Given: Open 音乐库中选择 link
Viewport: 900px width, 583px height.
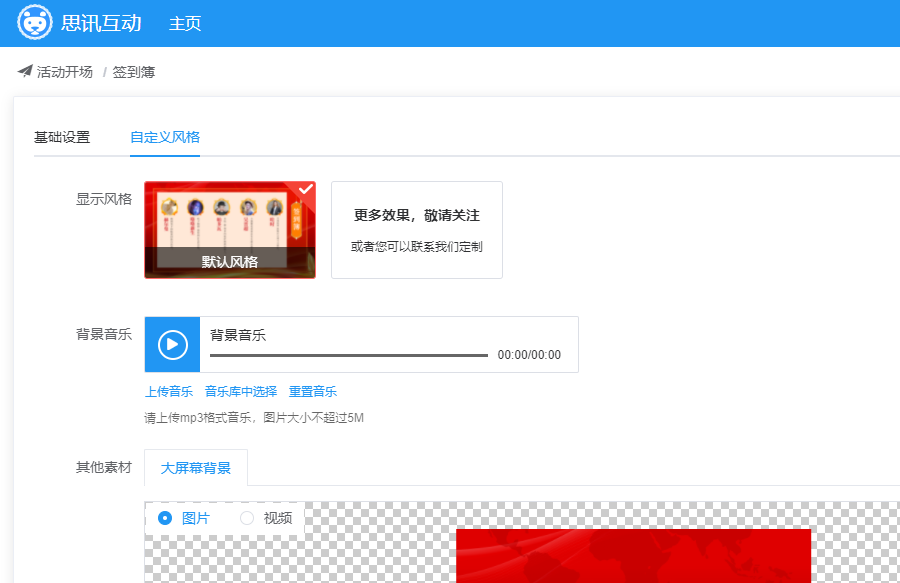Looking at the screenshot, I should click(x=240, y=392).
